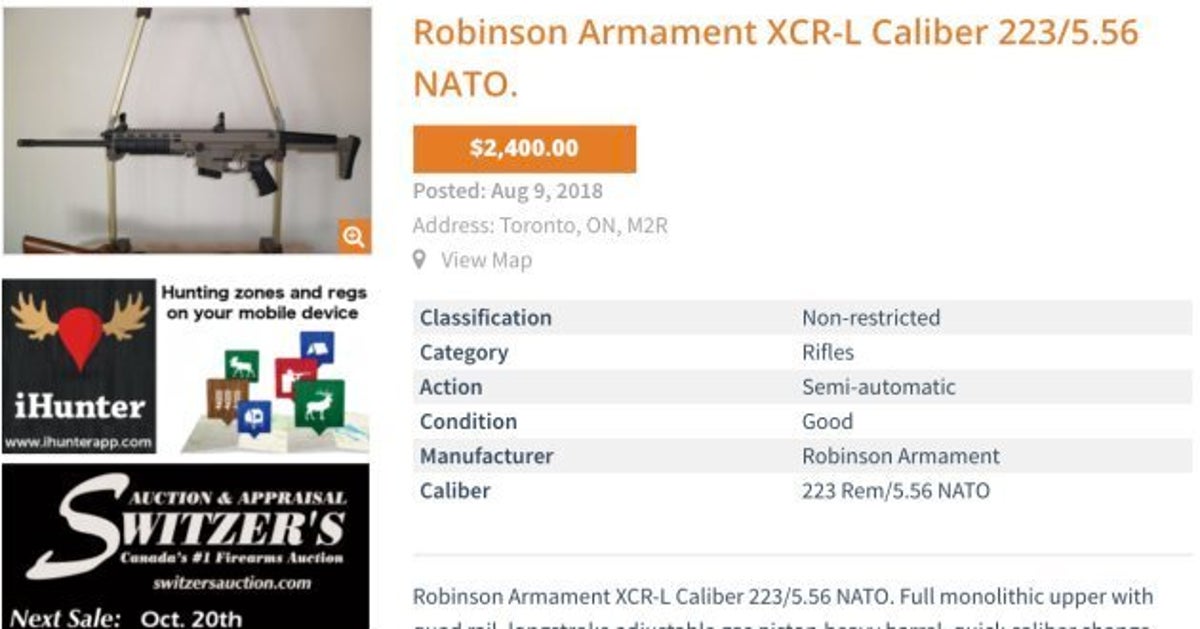Click the magnifier zoom icon on rifle photo
Viewport: 1200px width, 629px height.
coord(354,237)
